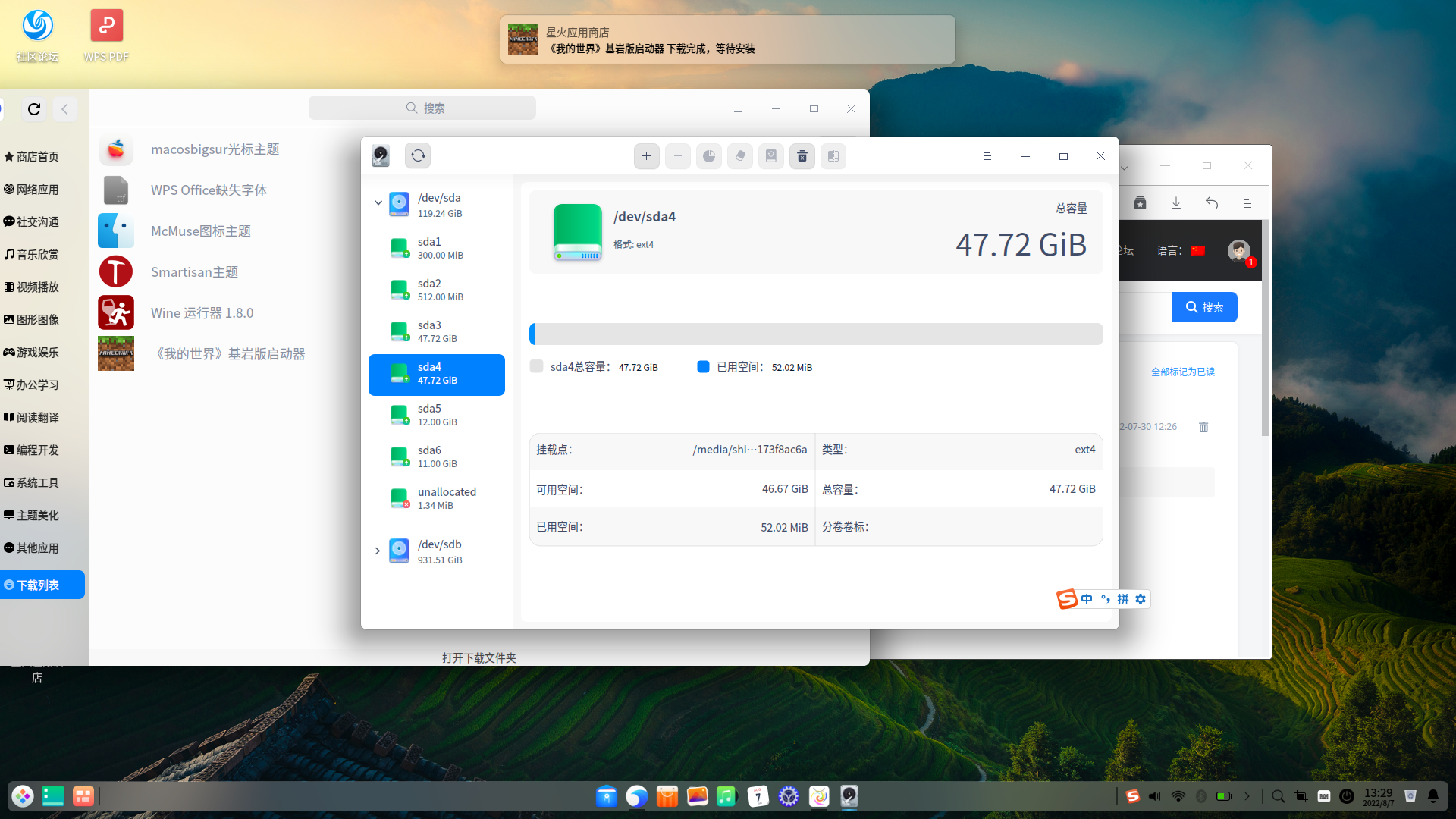Click the delete partition table trash icon

pos(802,156)
